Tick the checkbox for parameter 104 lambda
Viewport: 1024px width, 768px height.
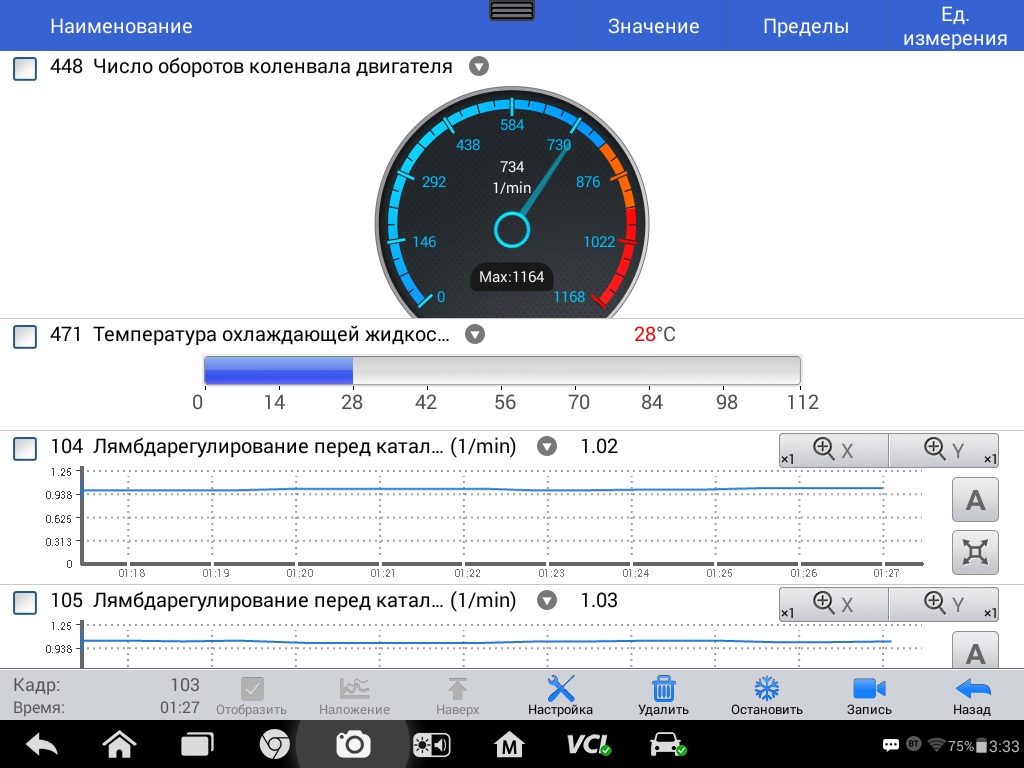coord(25,449)
